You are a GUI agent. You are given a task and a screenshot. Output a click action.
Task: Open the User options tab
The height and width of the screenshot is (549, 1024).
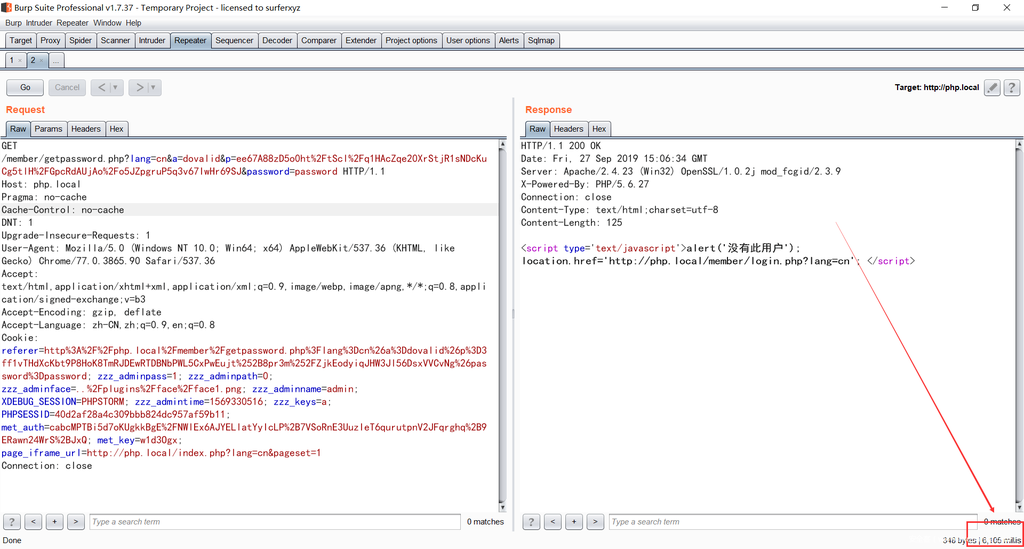(468, 40)
